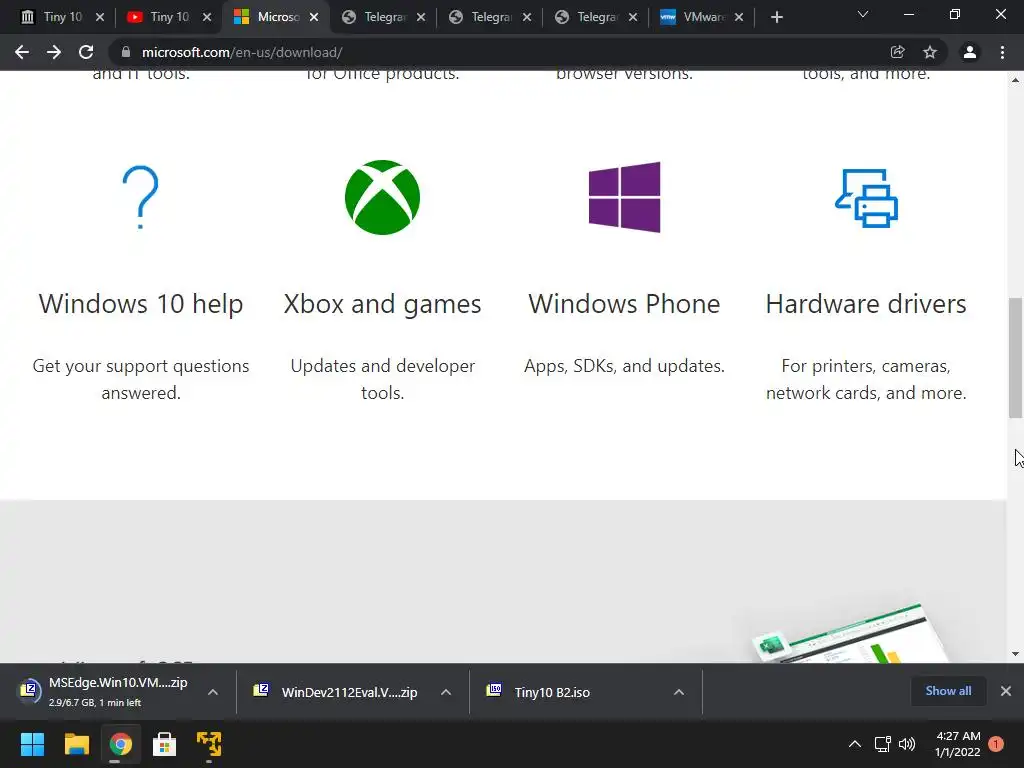Click 'For printers, cameras, network cards' text

(866, 379)
